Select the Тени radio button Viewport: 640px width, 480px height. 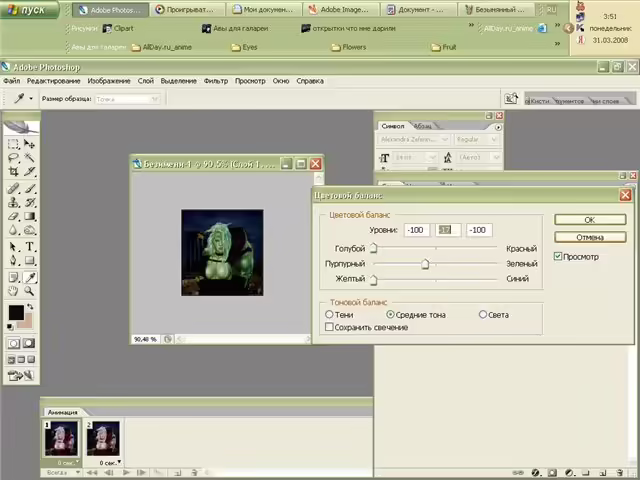tap(329, 314)
